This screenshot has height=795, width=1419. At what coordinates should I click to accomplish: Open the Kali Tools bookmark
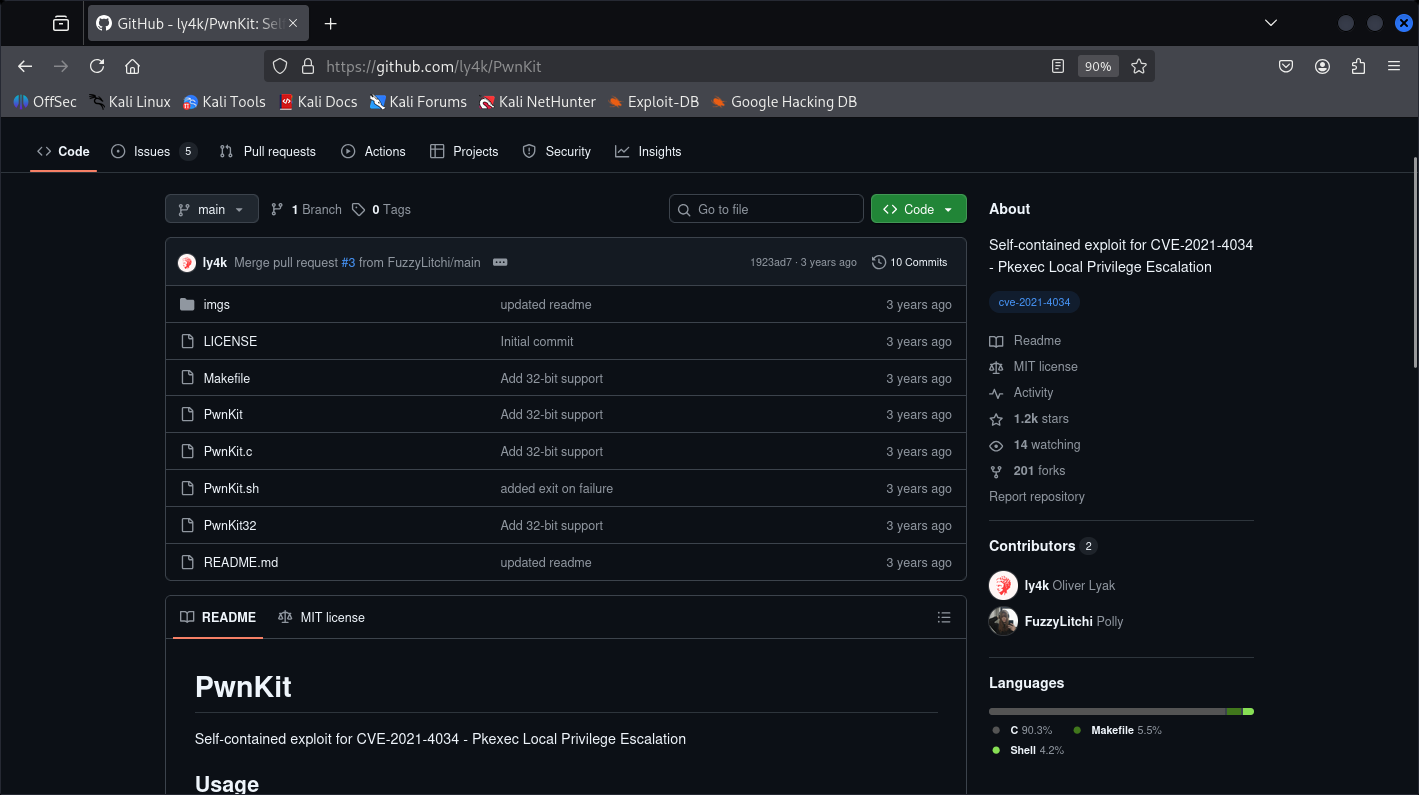coord(224,101)
